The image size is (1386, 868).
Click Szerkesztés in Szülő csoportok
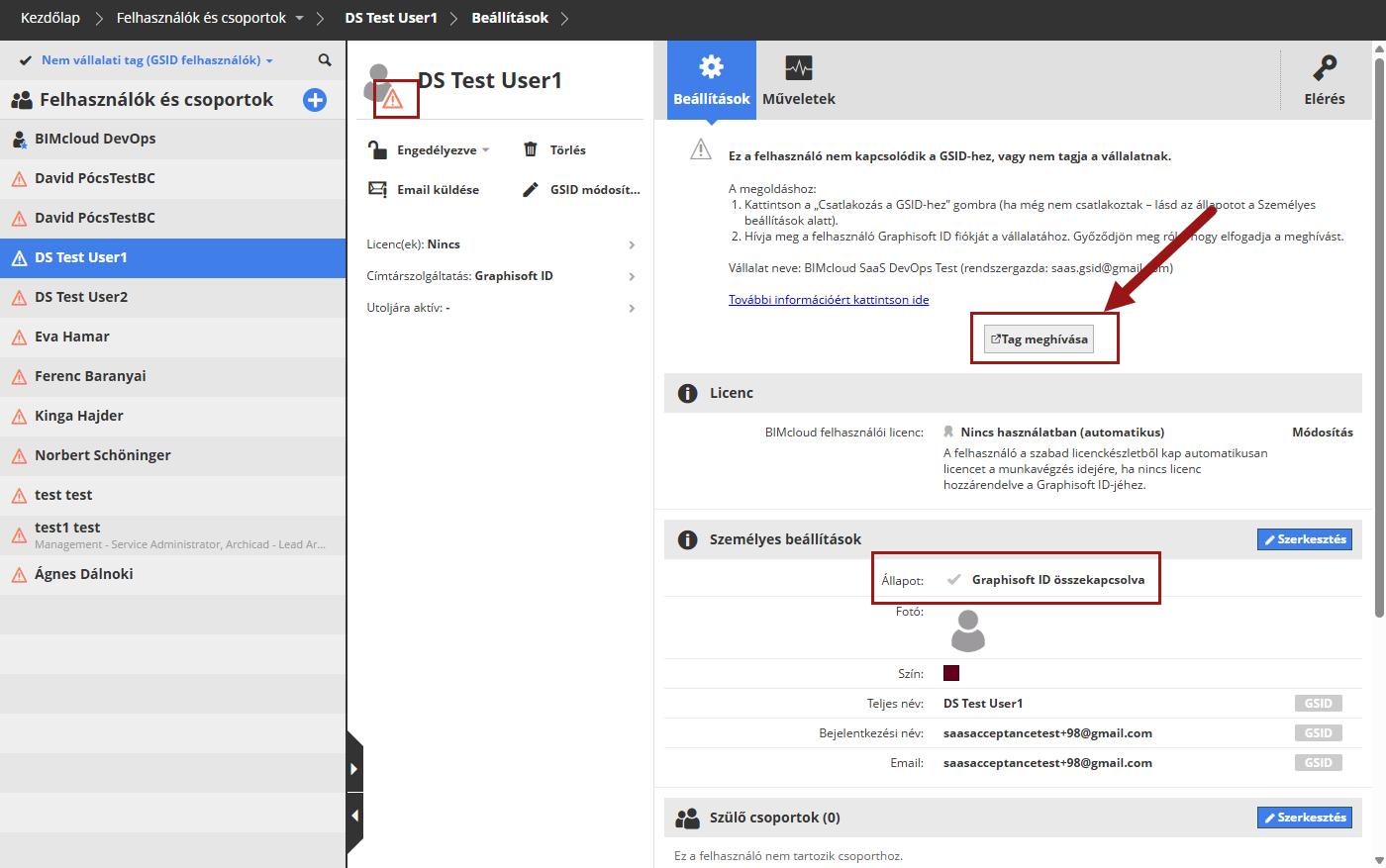[x=1305, y=818]
